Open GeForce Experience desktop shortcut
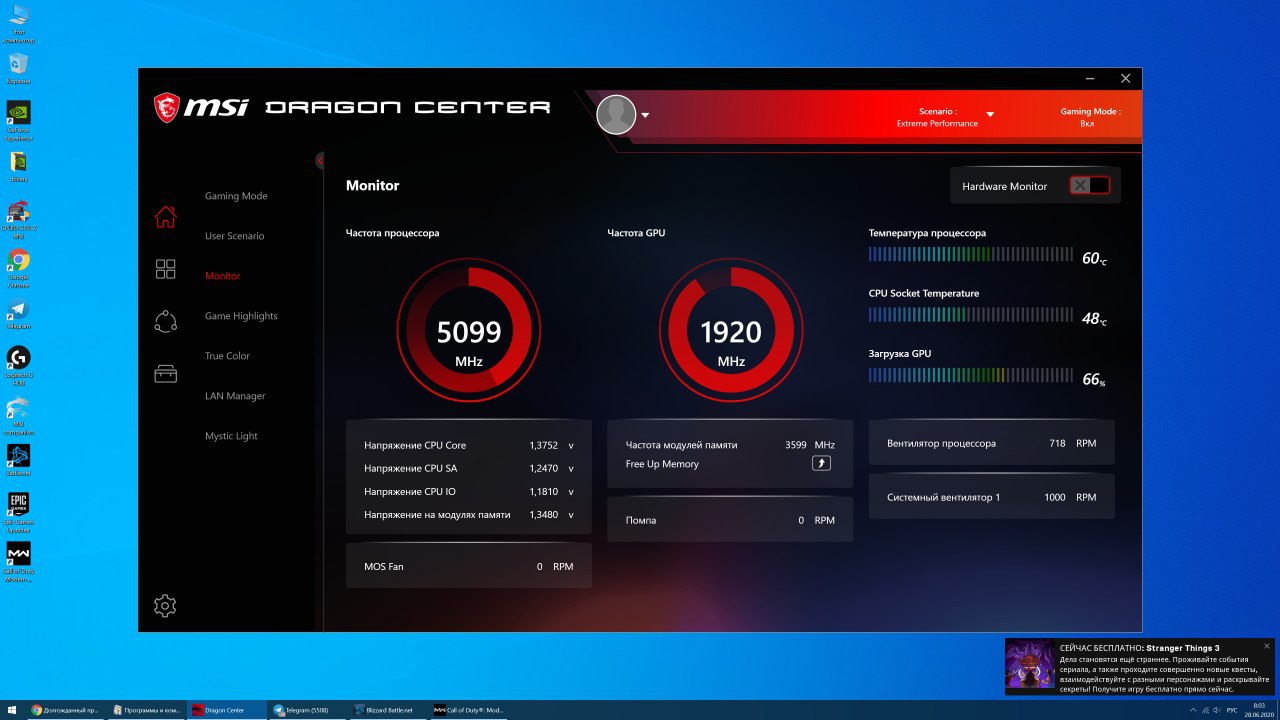This screenshot has width=1280, height=720. tap(18, 121)
